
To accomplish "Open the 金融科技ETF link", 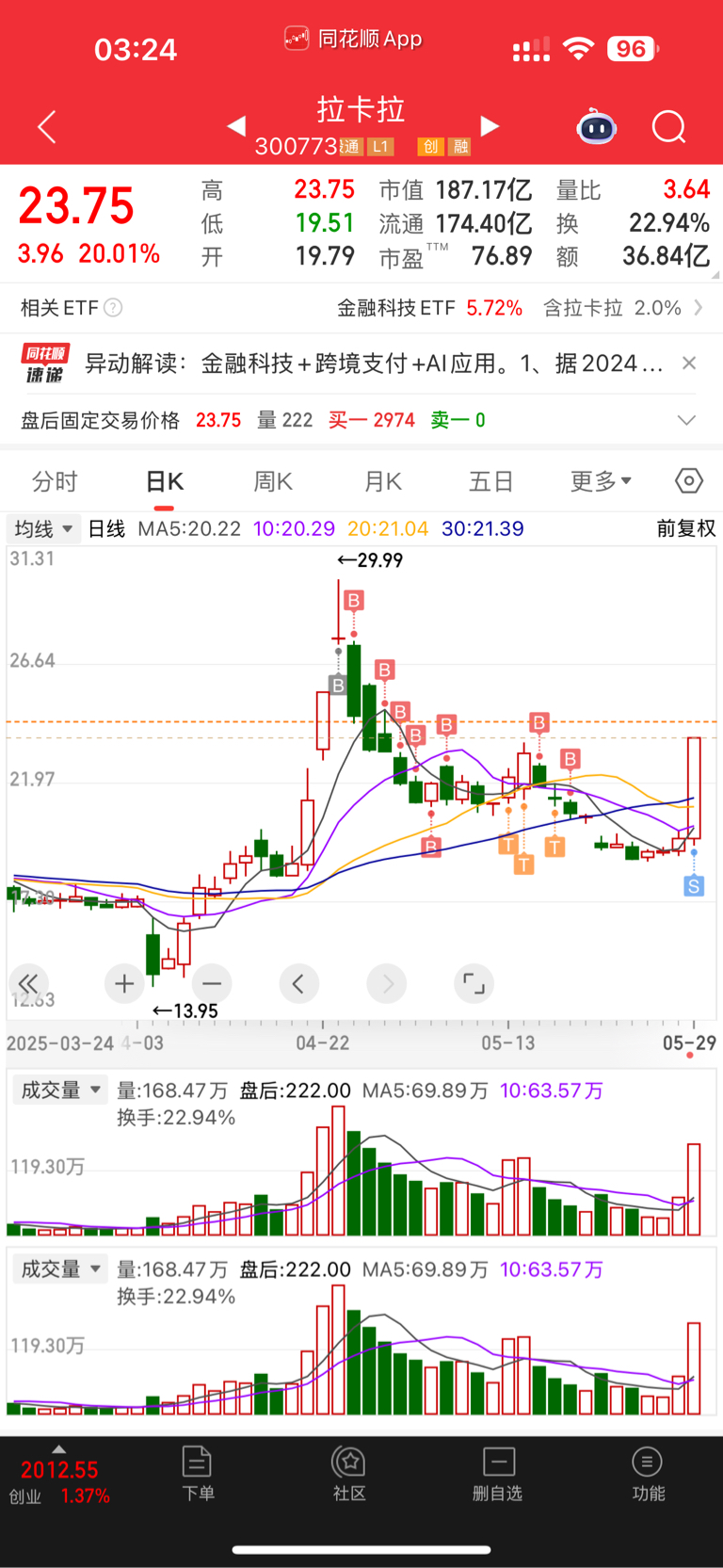I will [429, 308].
